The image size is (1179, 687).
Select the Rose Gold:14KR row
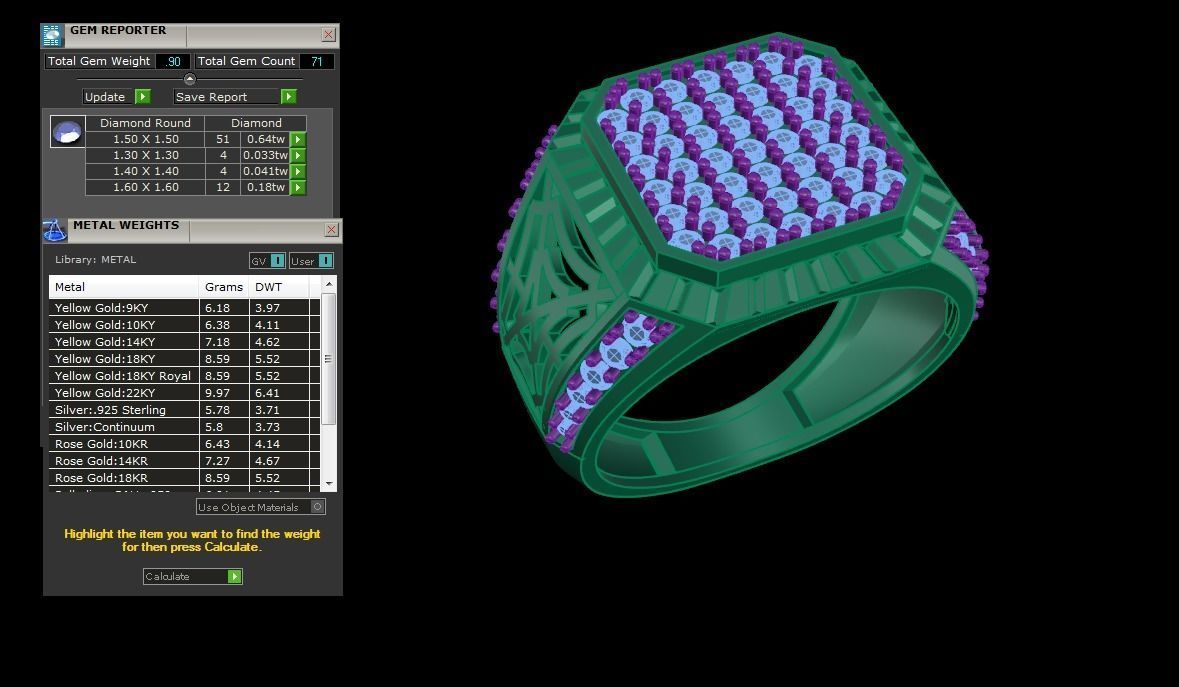[x=184, y=461]
